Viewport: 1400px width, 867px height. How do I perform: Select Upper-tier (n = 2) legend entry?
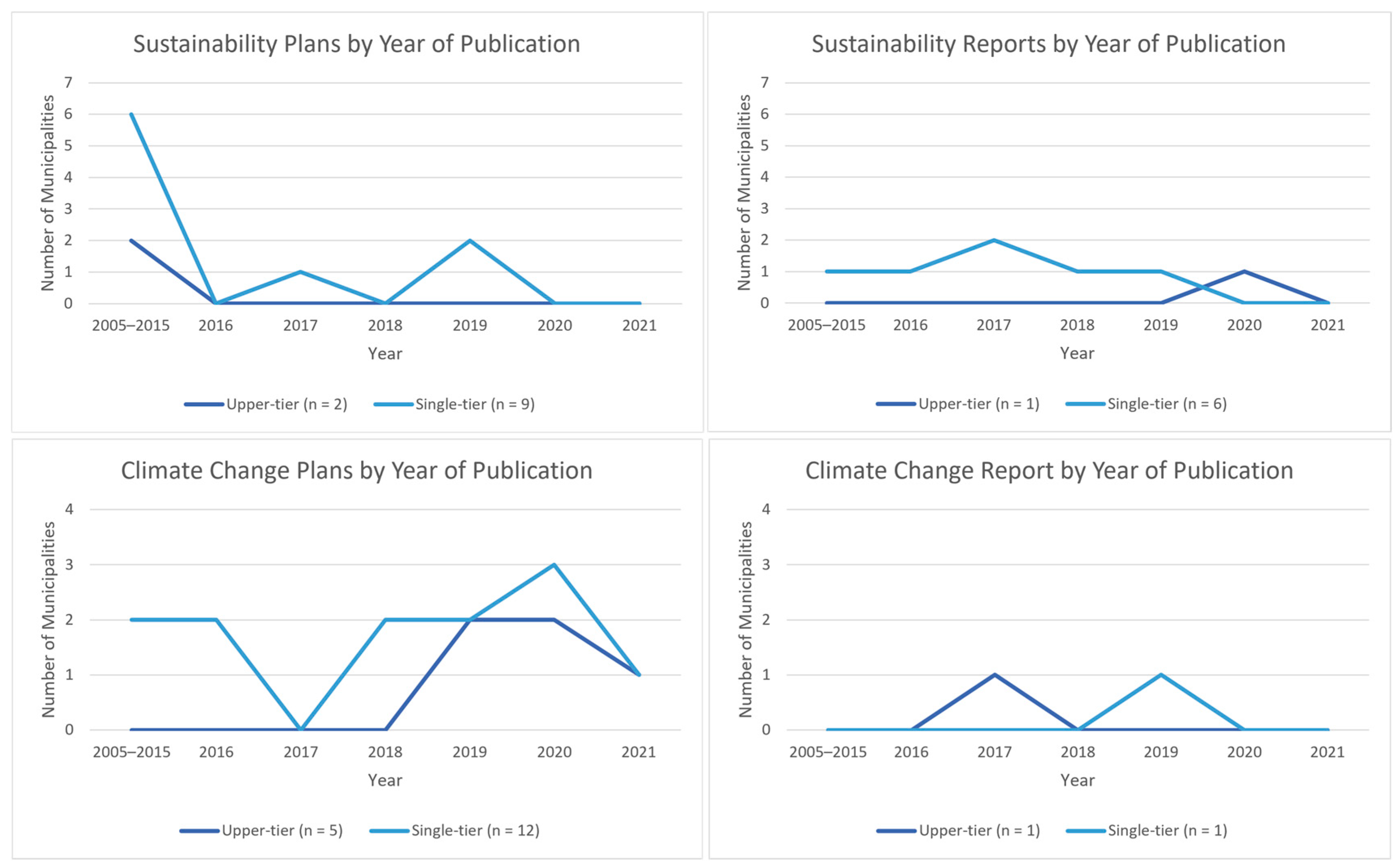pyautogui.click(x=286, y=404)
